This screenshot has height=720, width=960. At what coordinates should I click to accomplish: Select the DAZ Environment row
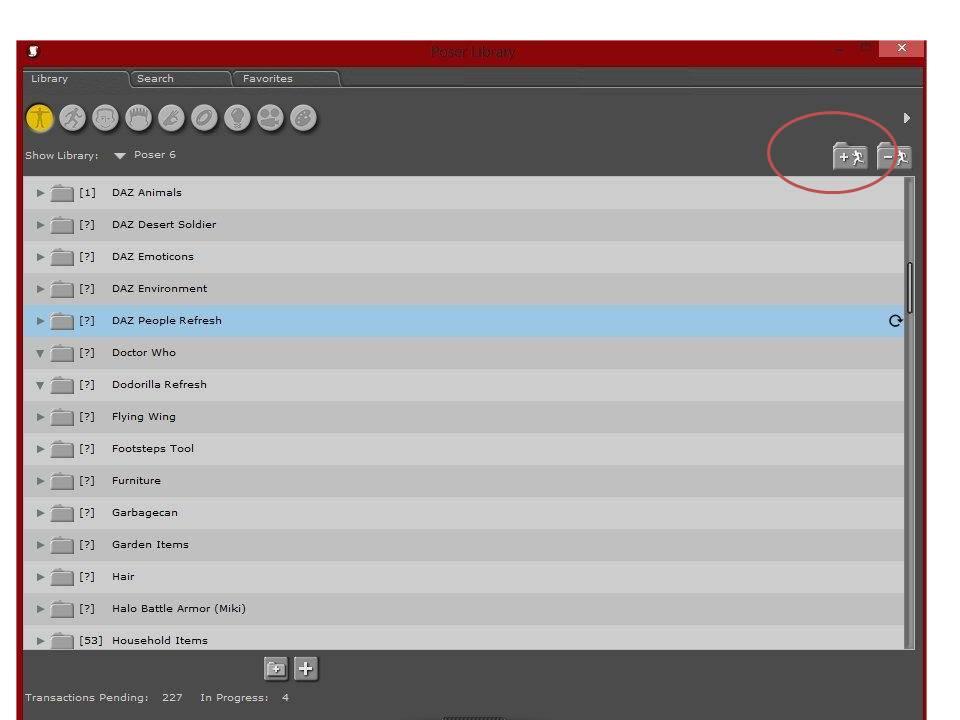463,289
